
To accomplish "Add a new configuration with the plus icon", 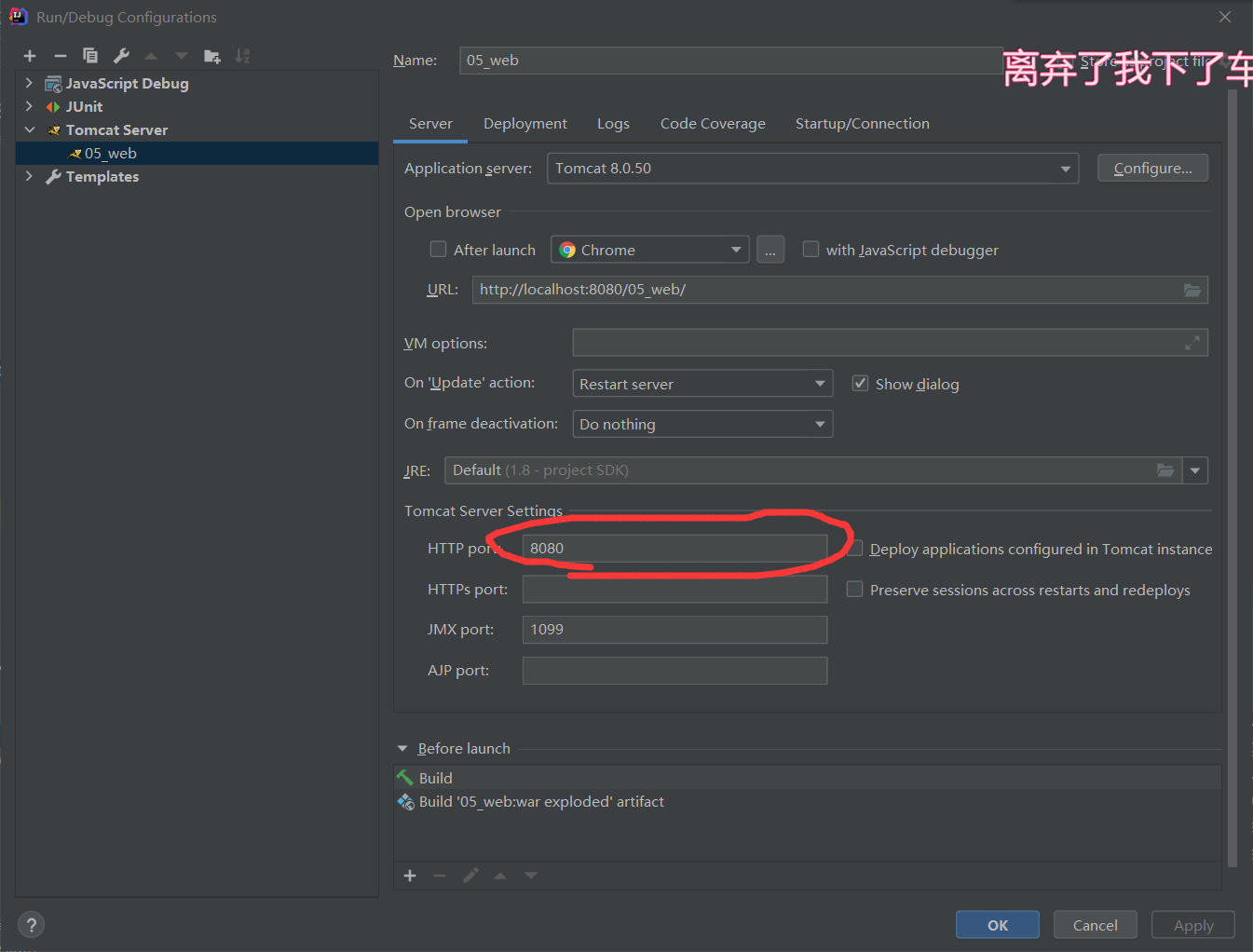I will [x=30, y=56].
